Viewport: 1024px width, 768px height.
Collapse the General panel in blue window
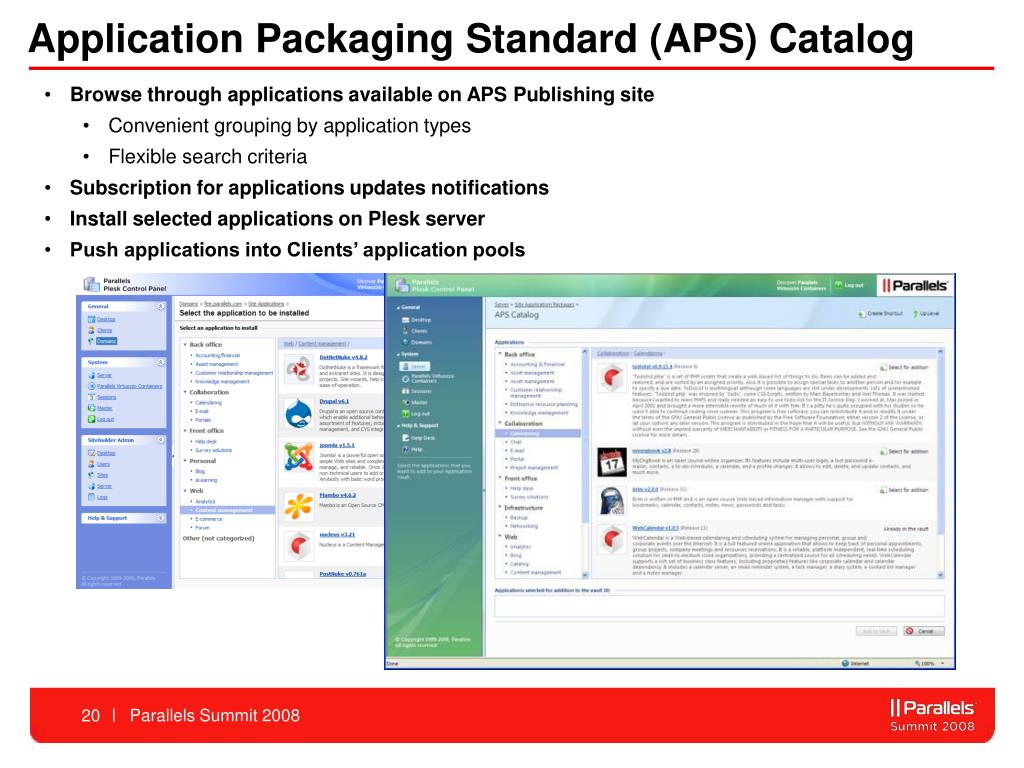[160, 306]
